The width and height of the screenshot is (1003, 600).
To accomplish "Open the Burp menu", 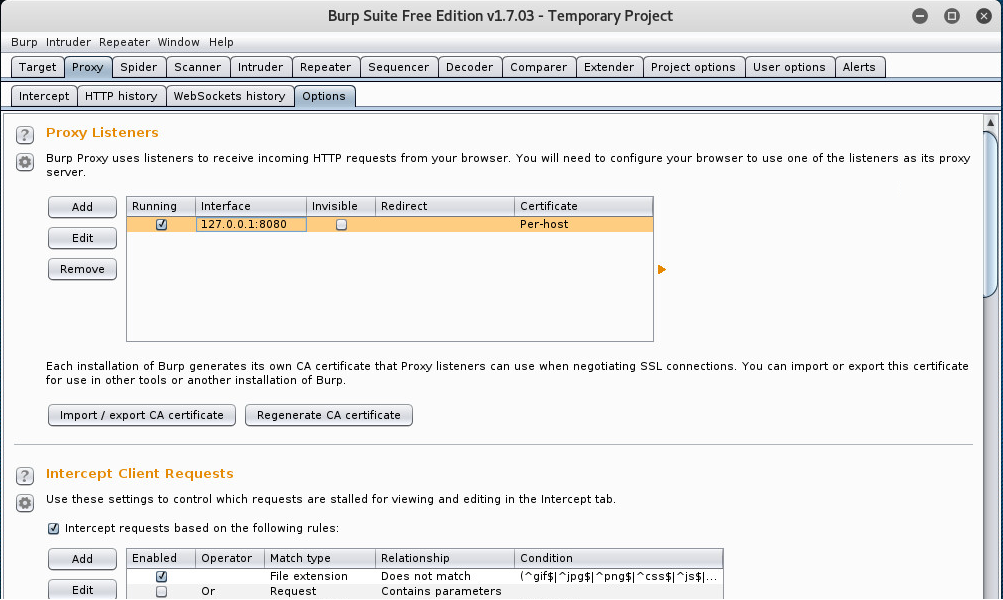I will [x=24, y=42].
